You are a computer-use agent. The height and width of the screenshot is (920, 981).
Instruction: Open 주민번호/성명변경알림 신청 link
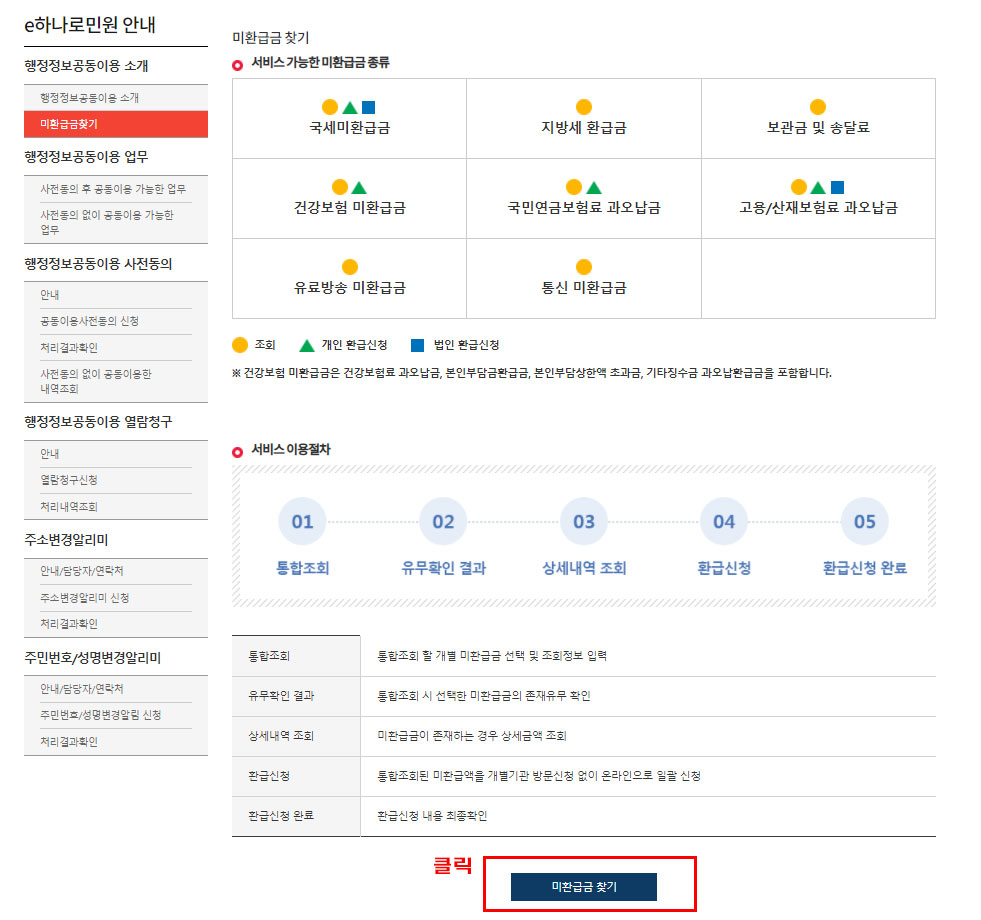coord(101,715)
